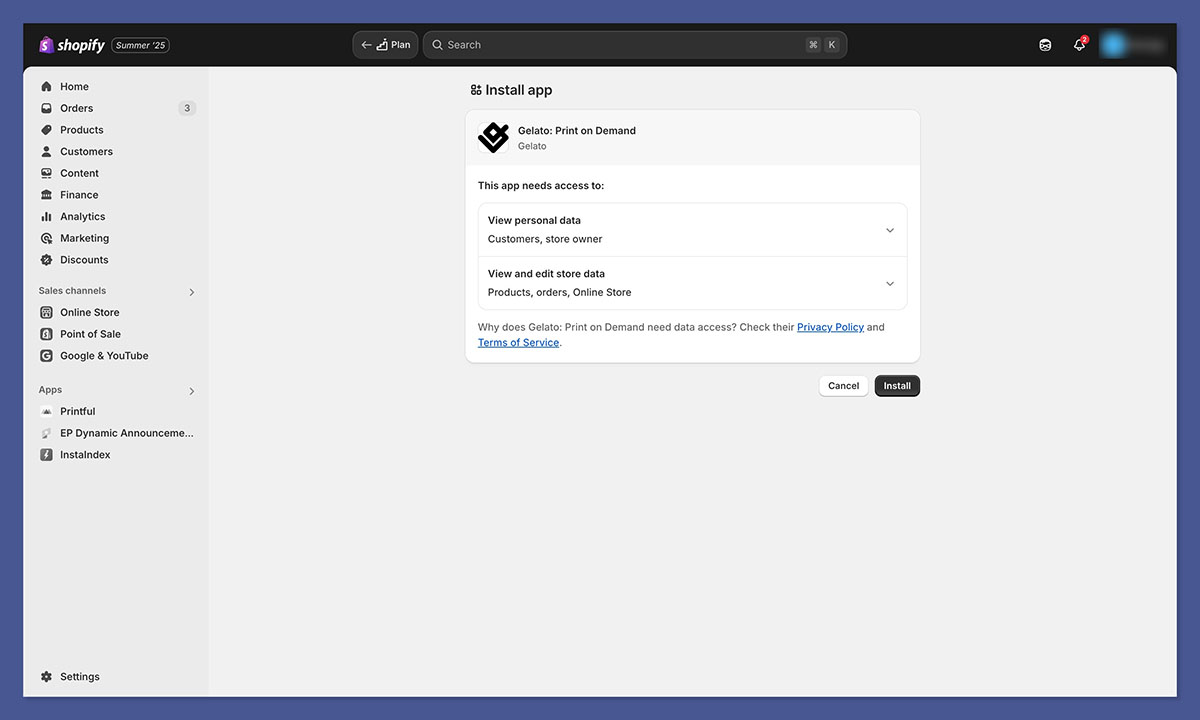This screenshot has height=720, width=1200.
Task: Click the EP Dynamic Announcement app icon
Action: (x=46, y=433)
